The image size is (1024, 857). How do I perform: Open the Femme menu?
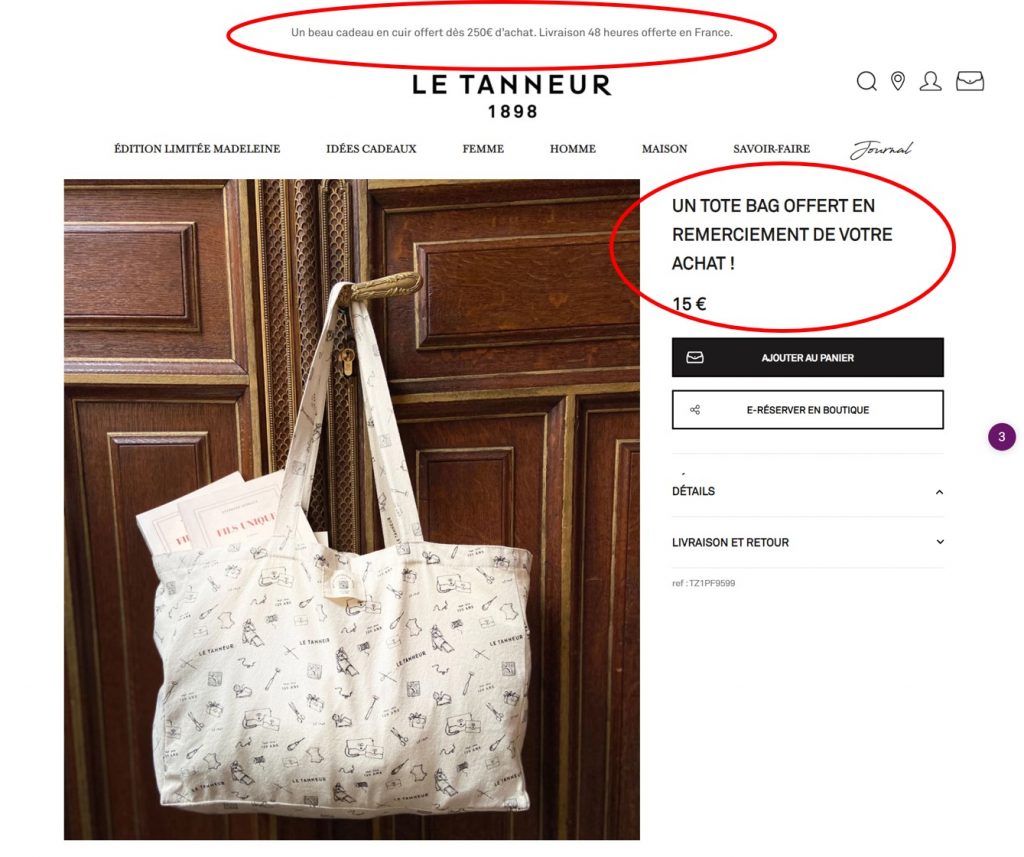pos(483,149)
